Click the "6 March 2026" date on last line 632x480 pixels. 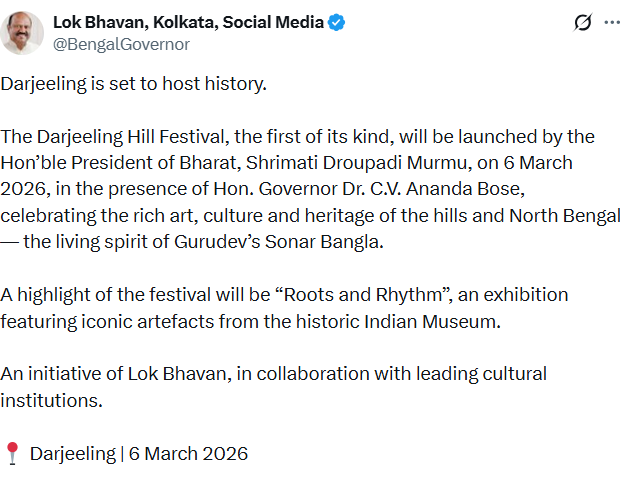187,453
